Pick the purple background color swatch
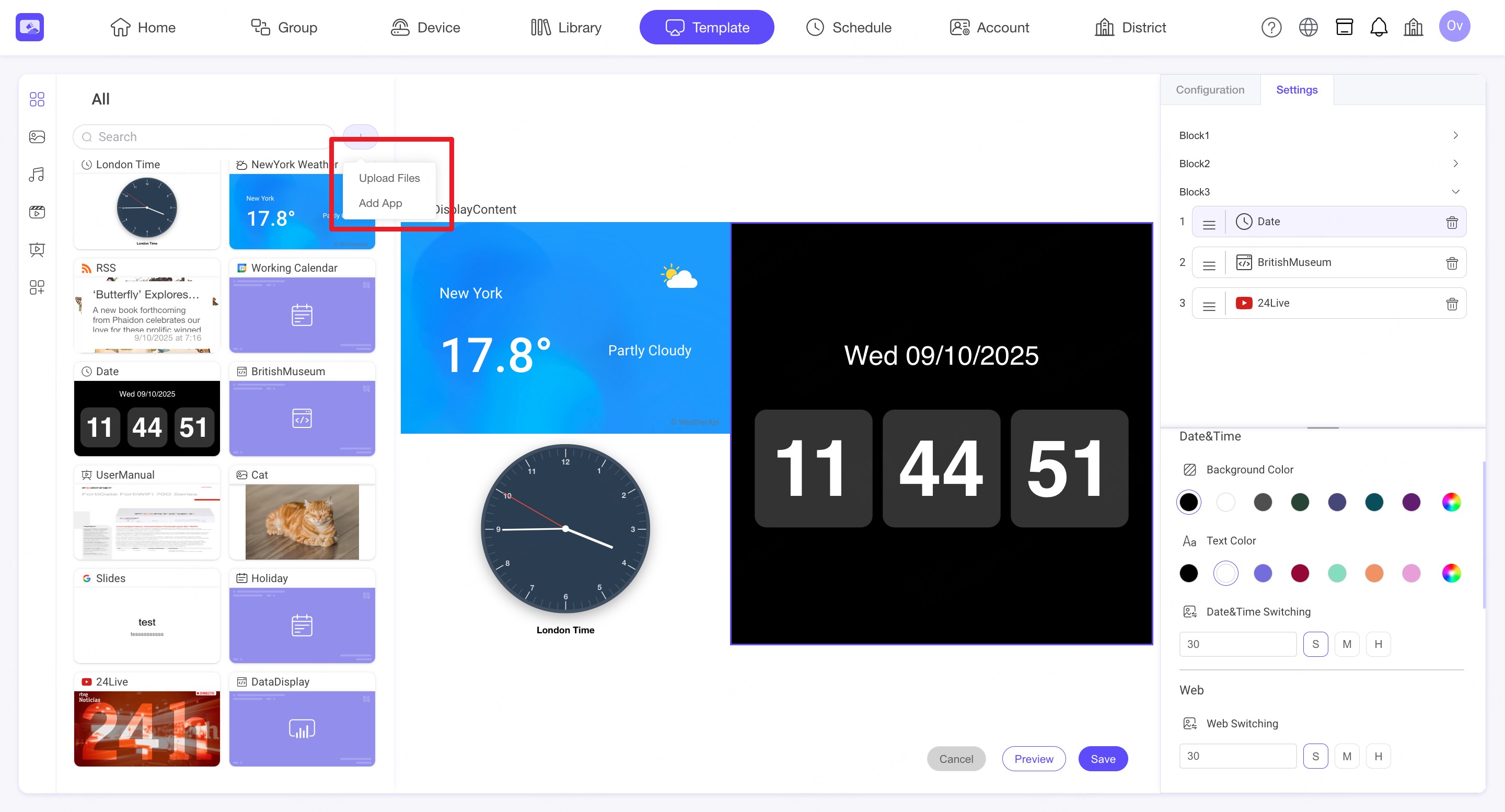 click(1410, 502)
